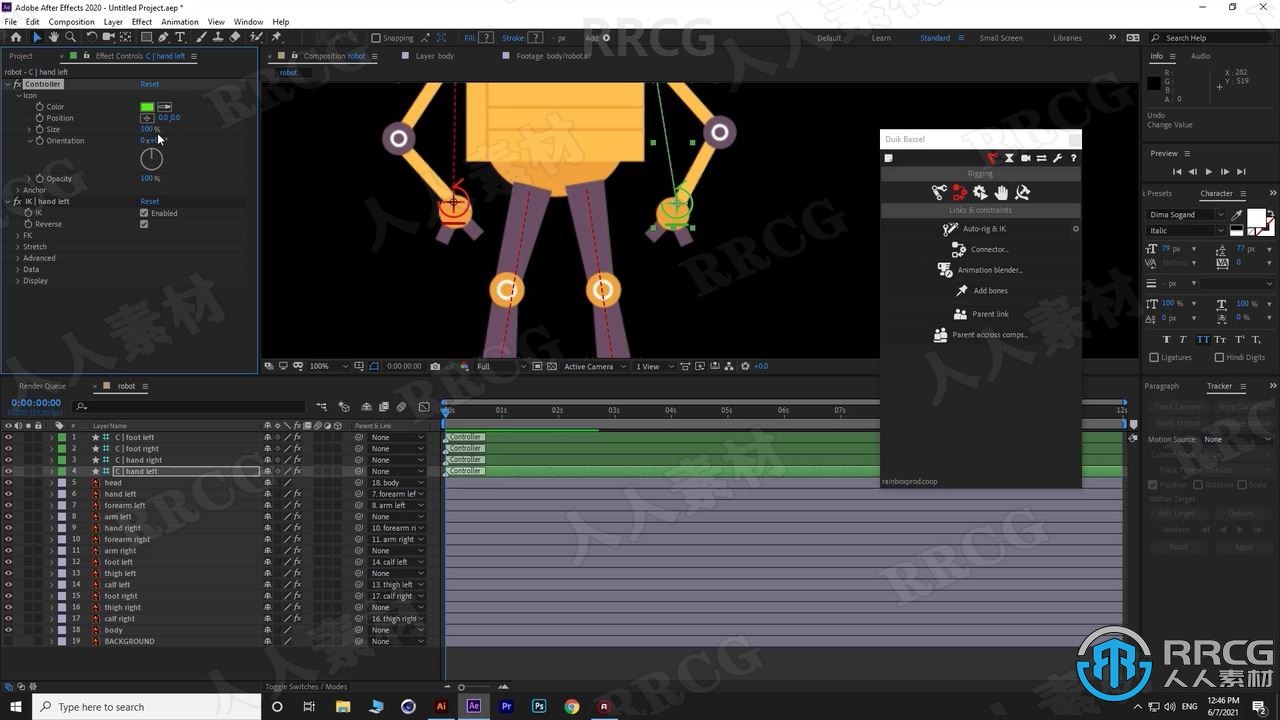
Task: Open Premiere Pro from taskbar
Action: 506,706
